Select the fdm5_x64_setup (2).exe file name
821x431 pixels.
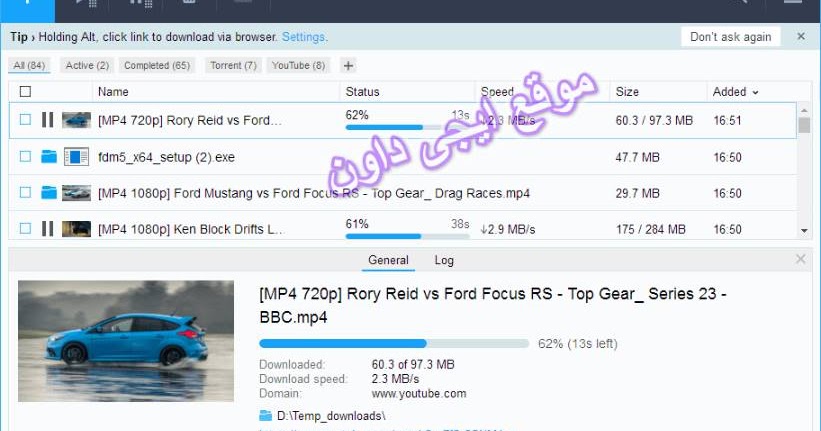tap(166, 157)
